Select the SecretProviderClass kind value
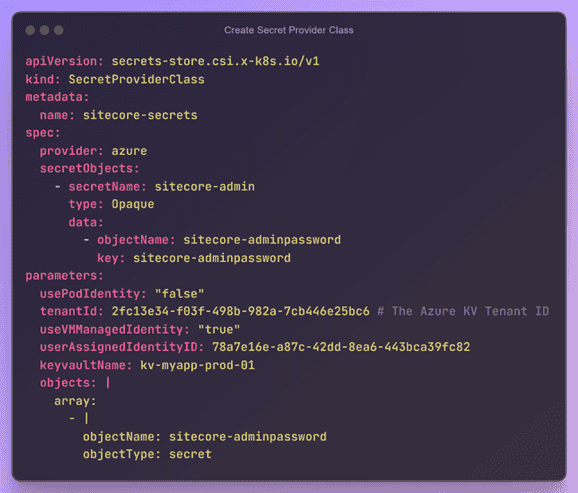This screenshot has height=493, width=578. (136, 79)
